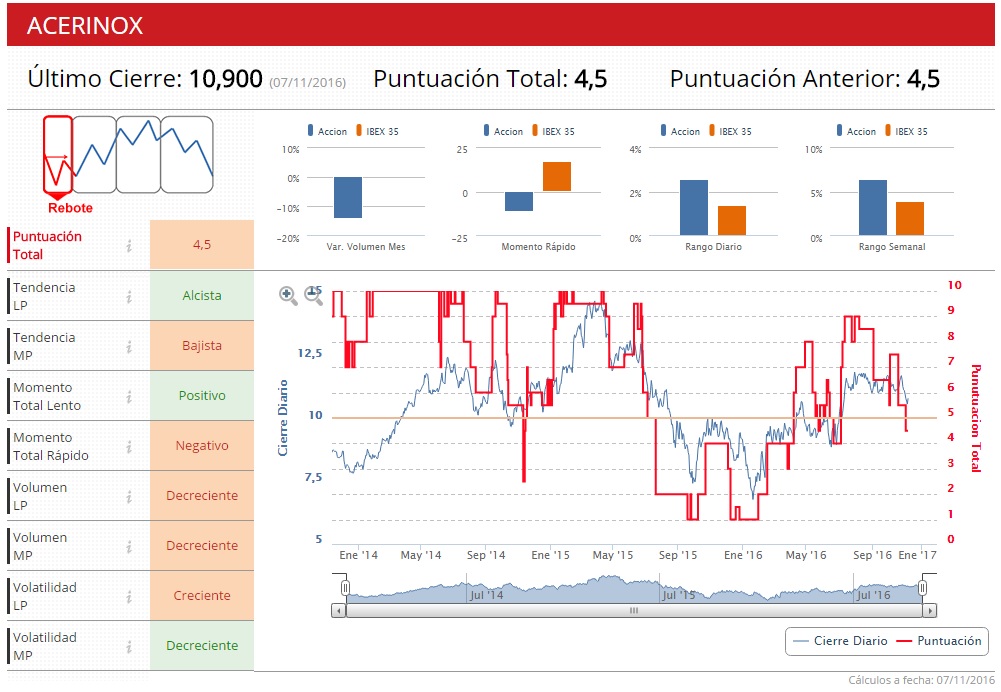The width and height of the screenshot is (1001, 692).
Task: Click the right range handle of navigator
Action: [x=922, y=588]
